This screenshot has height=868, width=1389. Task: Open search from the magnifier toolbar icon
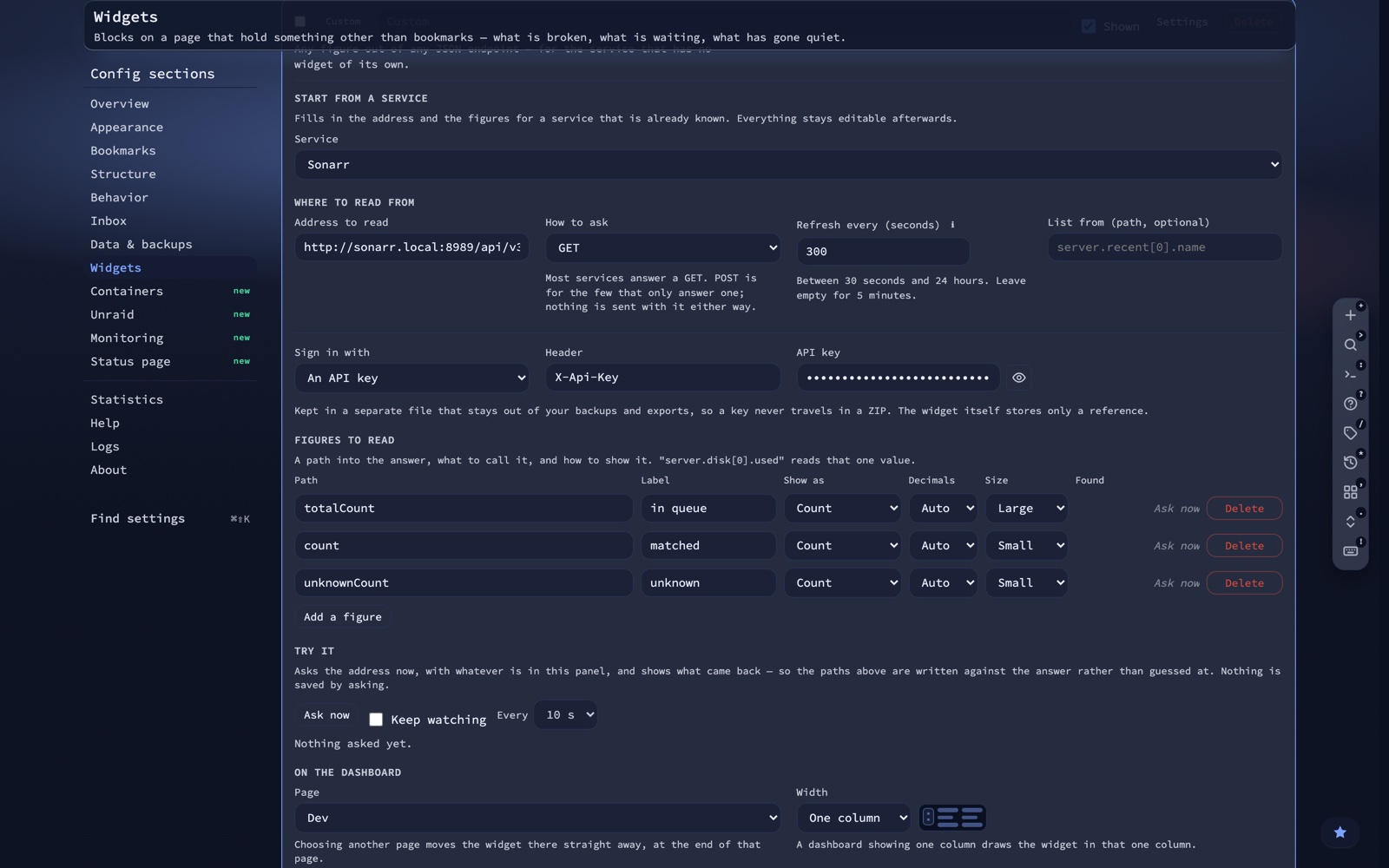[1350, 345]
